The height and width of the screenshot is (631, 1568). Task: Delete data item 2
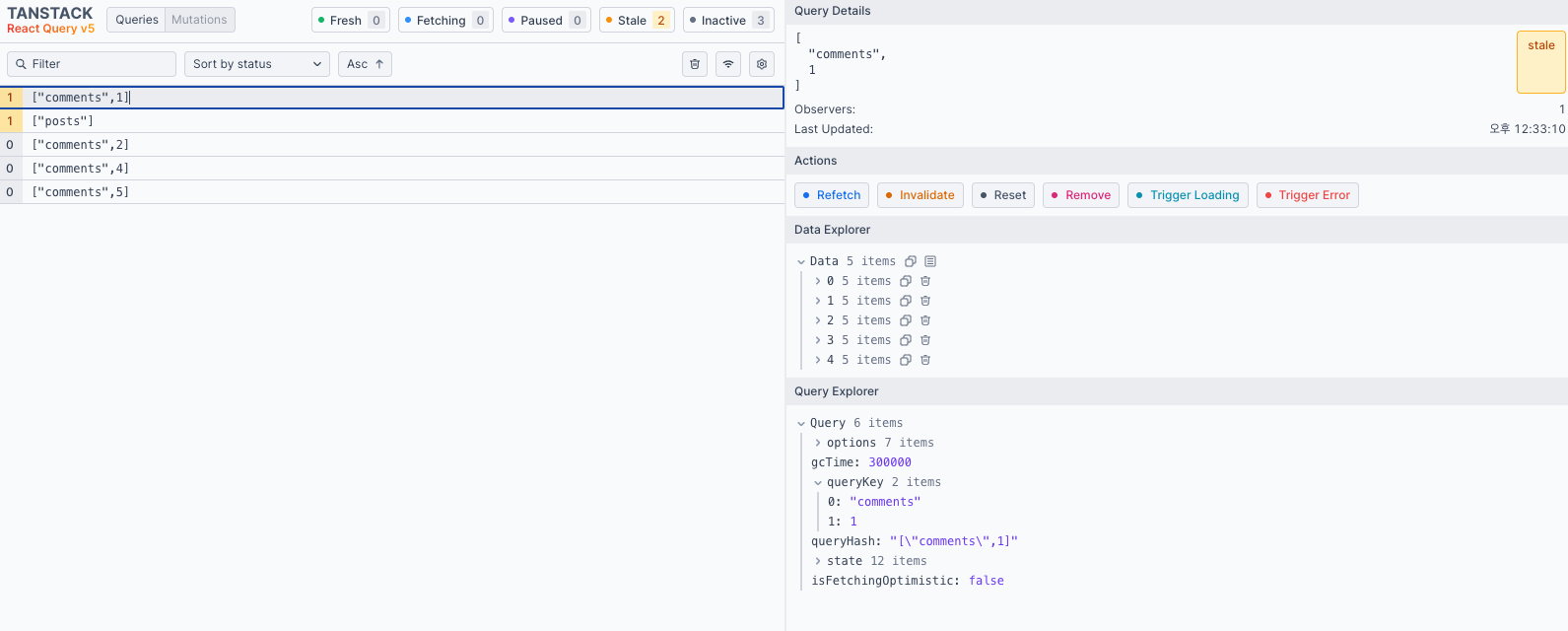tap(925, 320)
